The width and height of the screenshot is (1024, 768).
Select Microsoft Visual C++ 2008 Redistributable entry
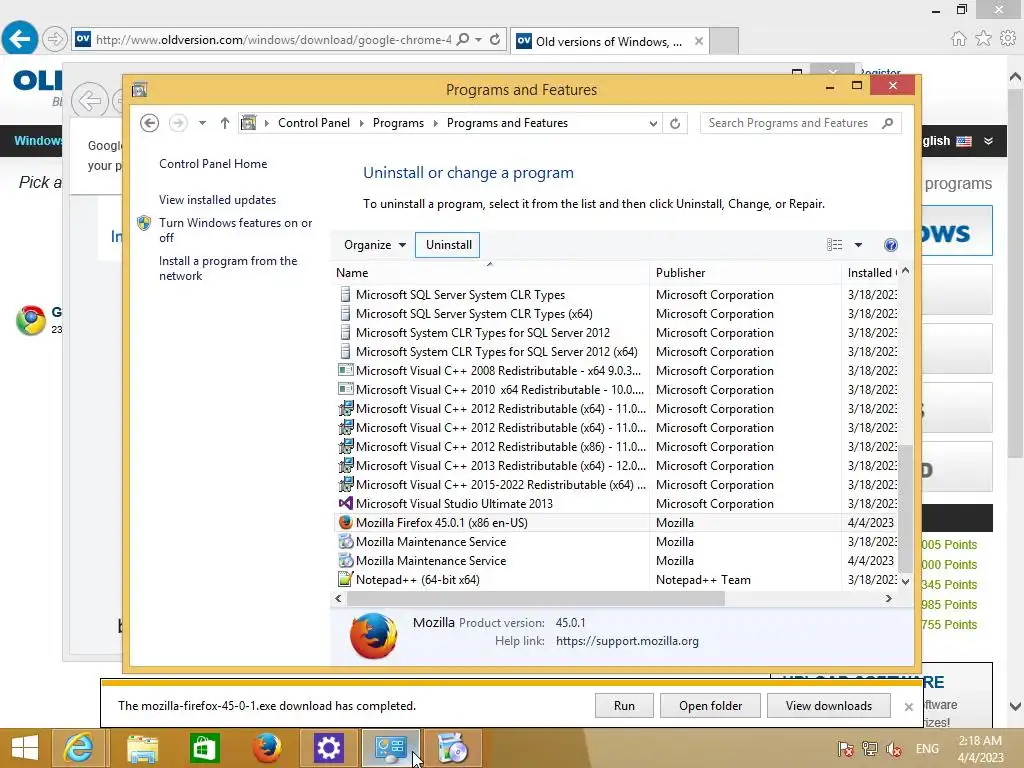pos(498,371)
